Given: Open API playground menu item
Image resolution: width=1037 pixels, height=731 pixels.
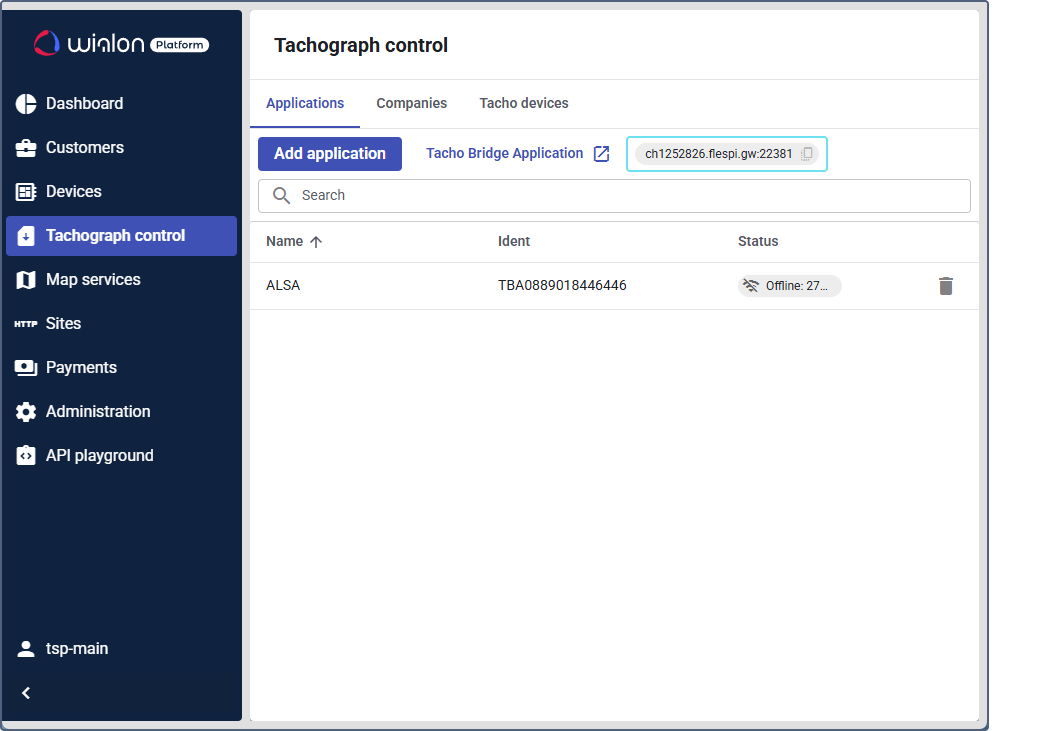Looking at the screenshot, I should [99, 456].
